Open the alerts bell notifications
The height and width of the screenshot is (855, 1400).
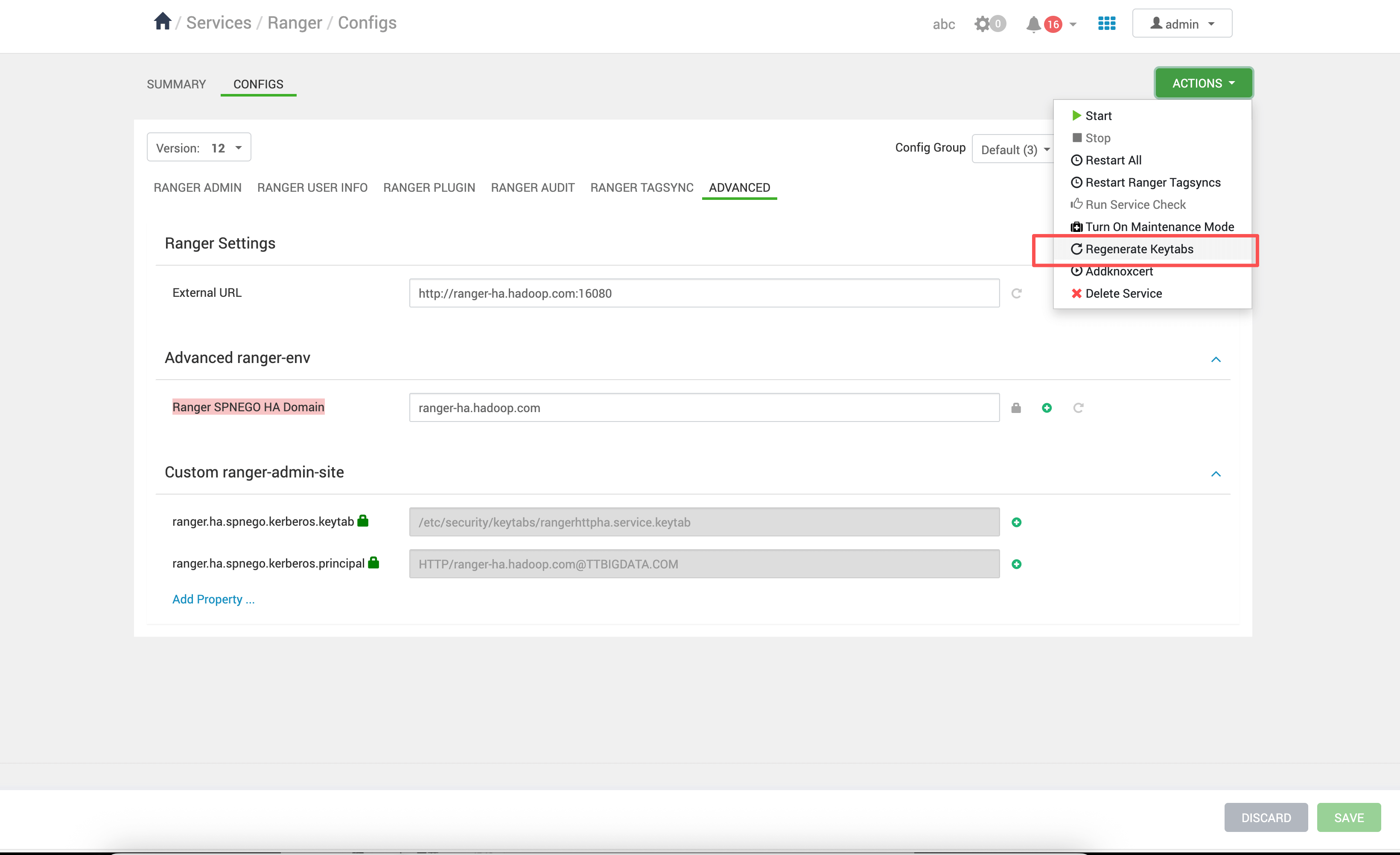click(x=1033, y=24)
